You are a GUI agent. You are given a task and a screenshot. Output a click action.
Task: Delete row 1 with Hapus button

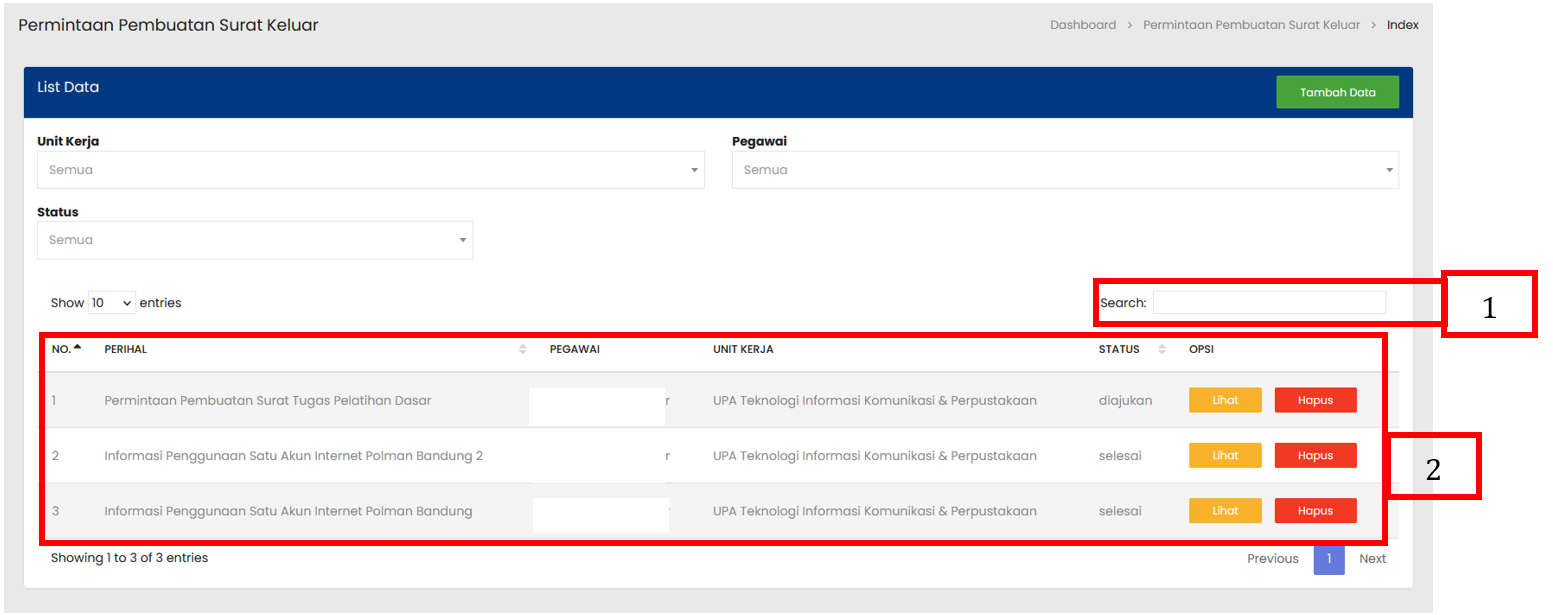pos(1315,400)
